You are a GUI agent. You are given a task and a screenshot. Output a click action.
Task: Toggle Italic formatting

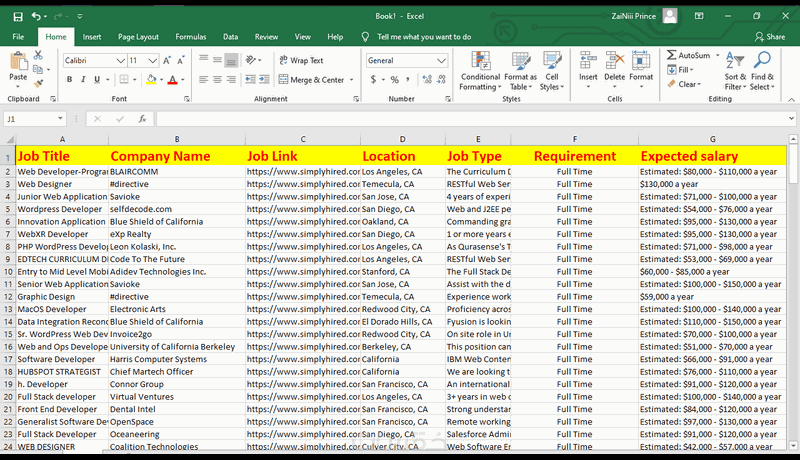(x=84, y=80)
